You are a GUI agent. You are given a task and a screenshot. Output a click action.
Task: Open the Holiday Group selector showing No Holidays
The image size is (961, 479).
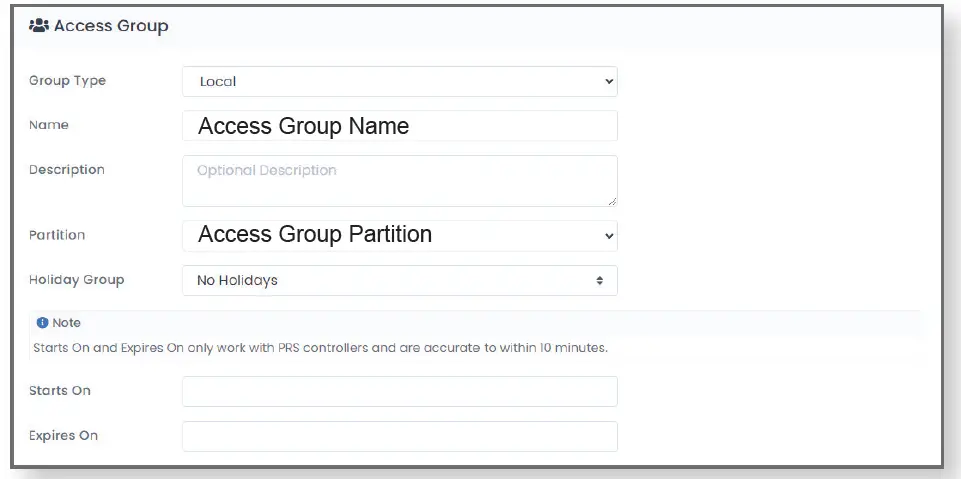399,281
